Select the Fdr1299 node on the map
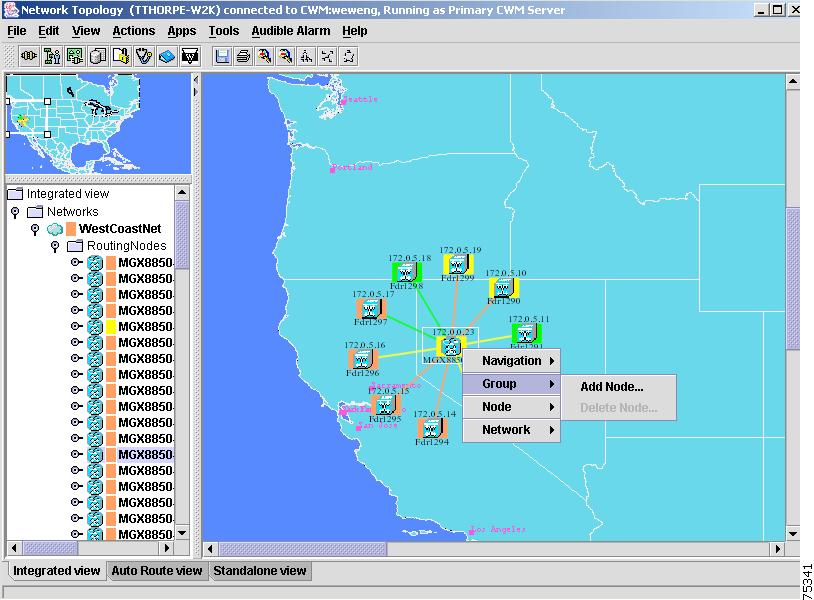 point(458,265)
